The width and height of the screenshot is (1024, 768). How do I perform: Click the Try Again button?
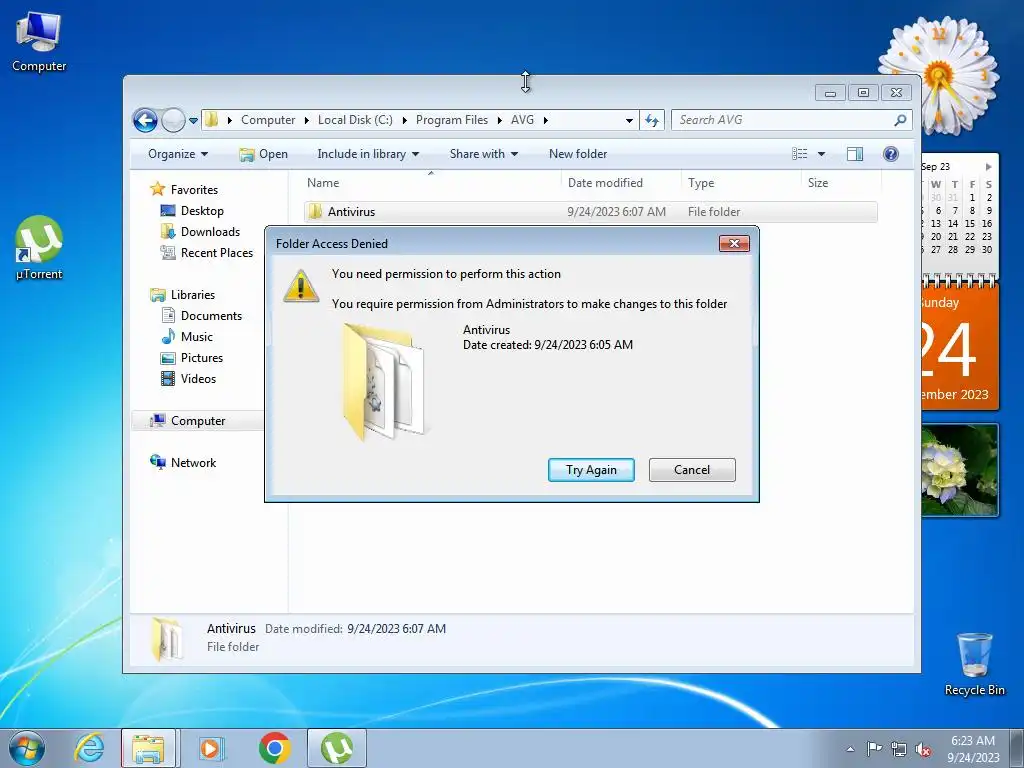591,470
